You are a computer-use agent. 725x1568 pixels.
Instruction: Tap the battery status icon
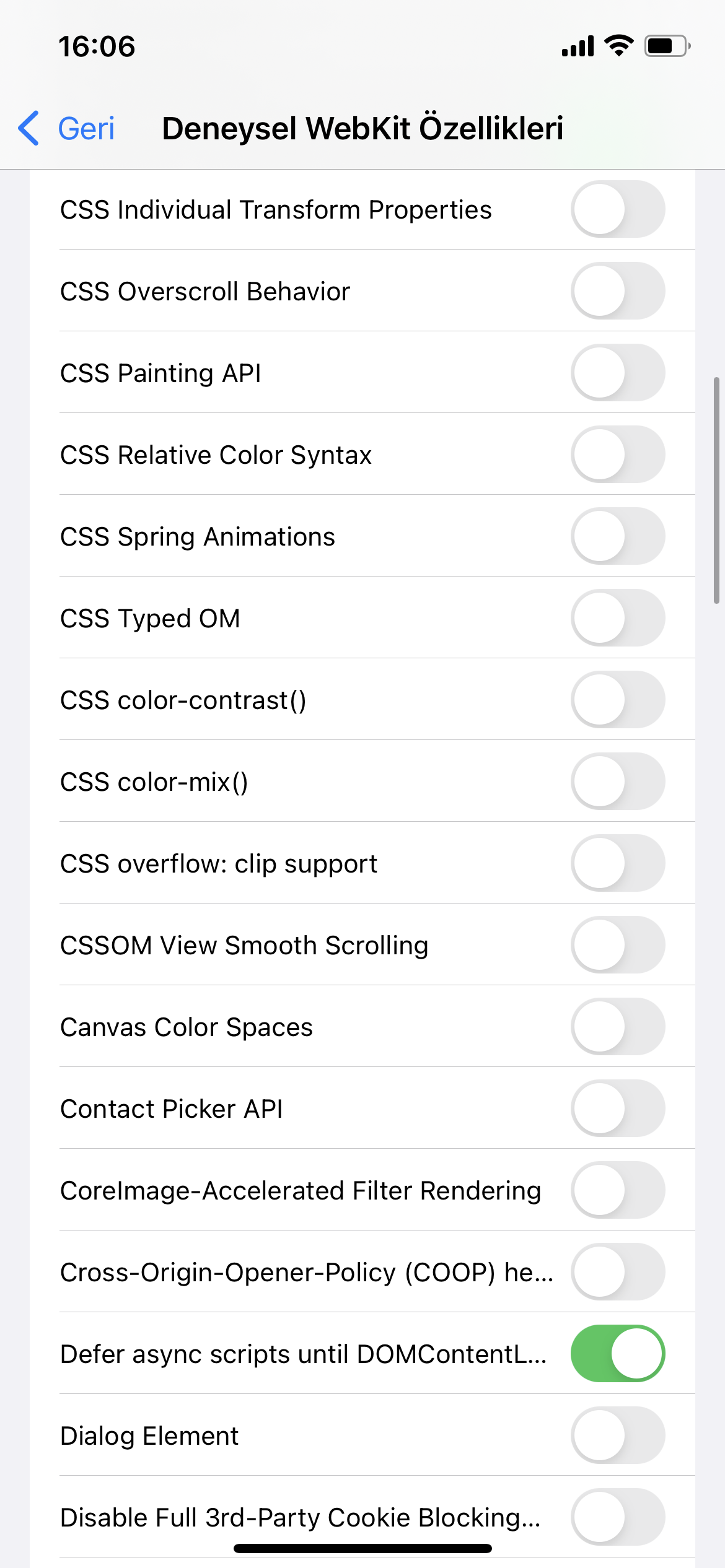[x=667, y=46]
